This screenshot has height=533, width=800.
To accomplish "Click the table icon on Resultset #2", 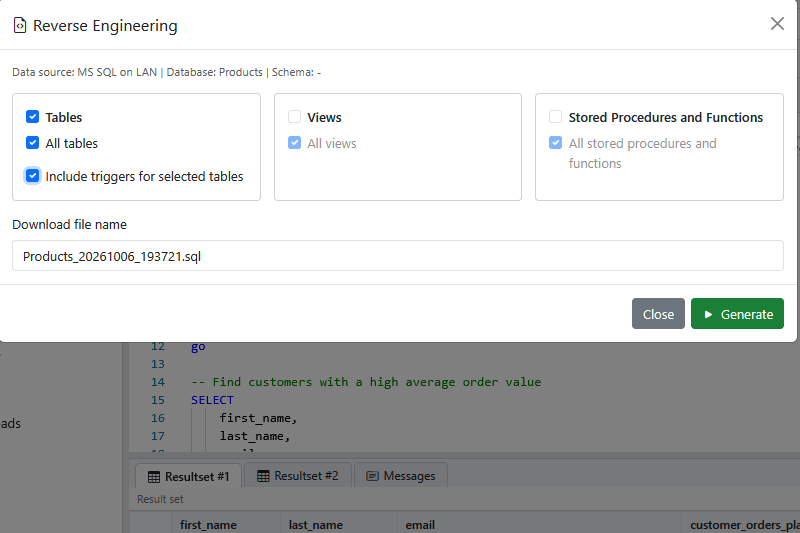I will 263,476.
